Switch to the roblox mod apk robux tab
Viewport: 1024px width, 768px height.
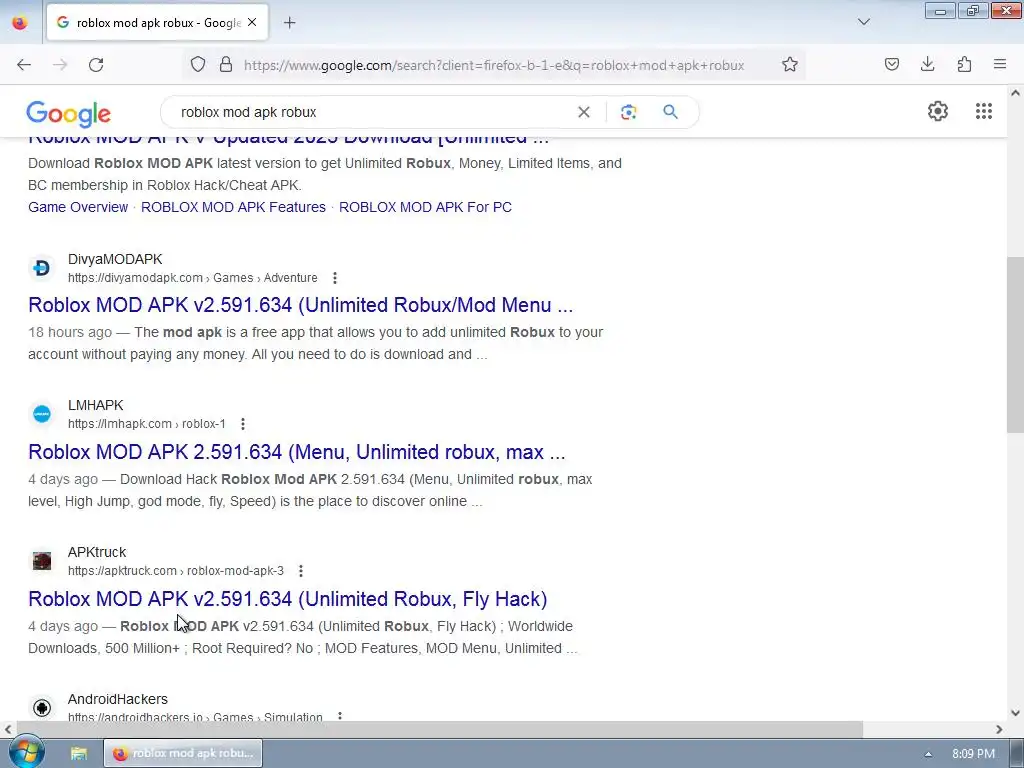(x=157, y=23)
